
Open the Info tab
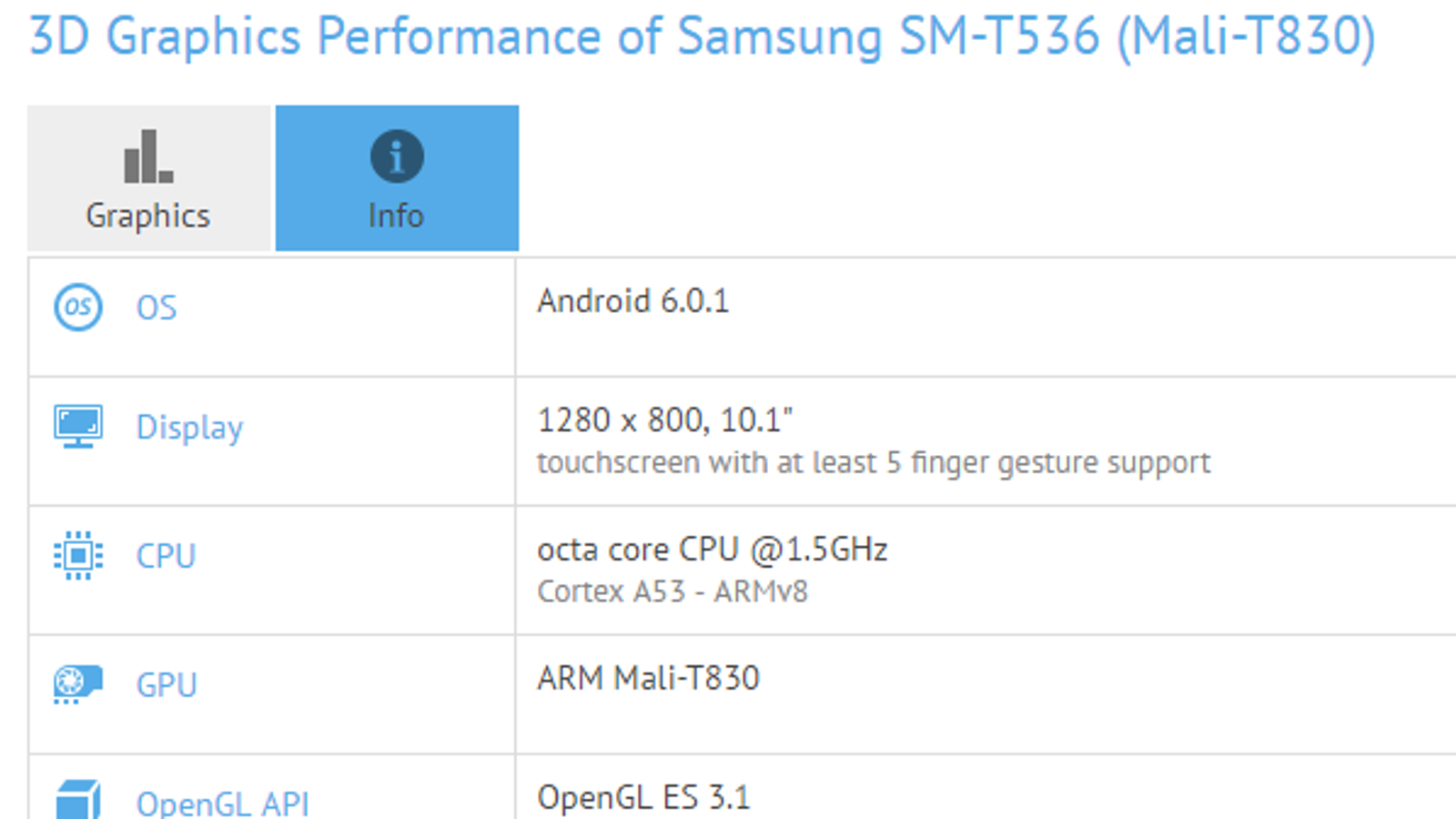click(397, 177)
